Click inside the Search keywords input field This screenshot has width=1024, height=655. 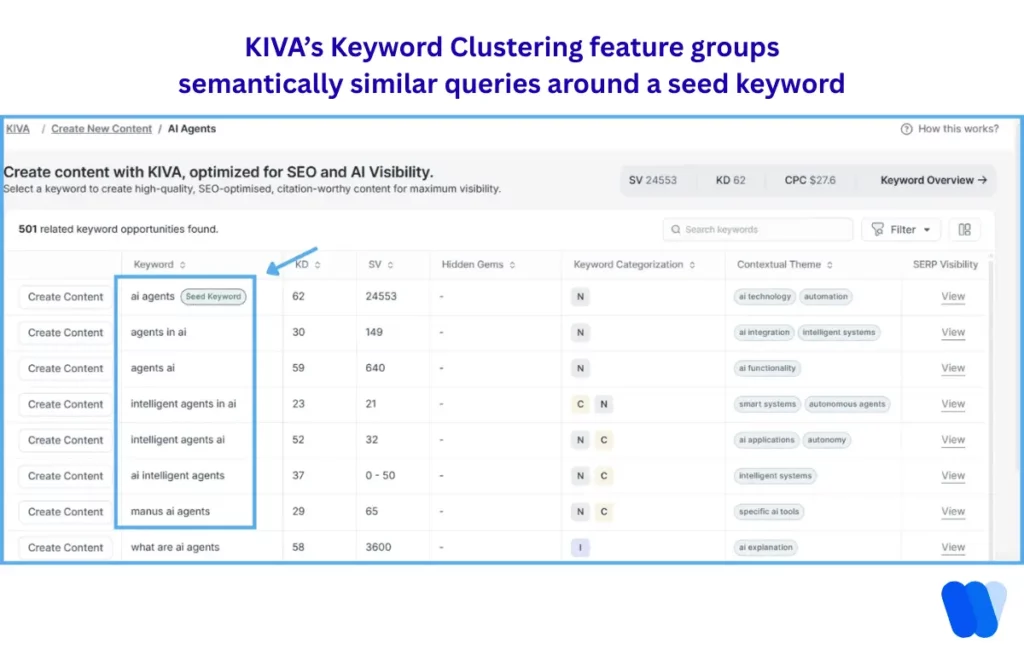760,230
